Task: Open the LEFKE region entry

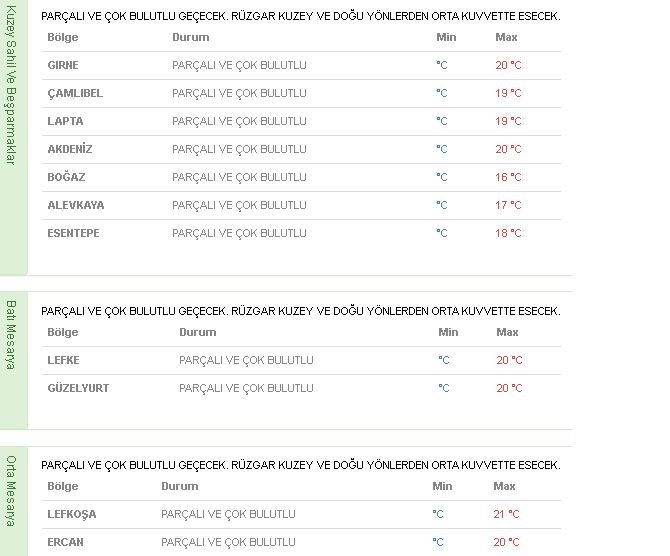Action: pyautogui.click(x=63, y=360)
